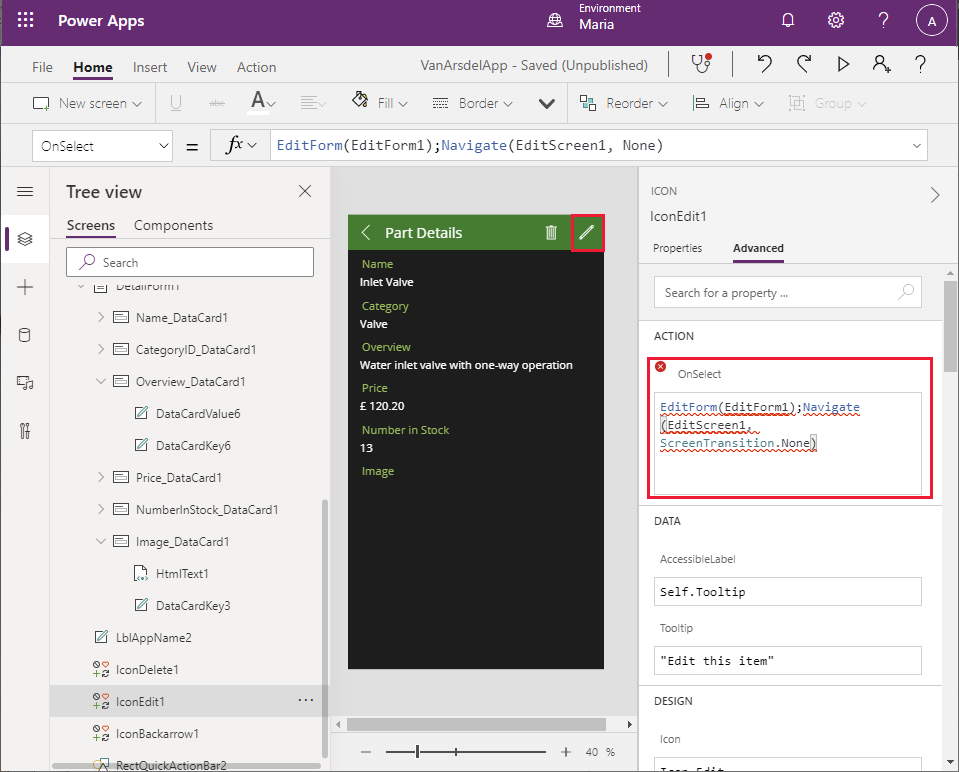Click the App checker stethoscope icon
Image resolution: width=959 pixels, height=772 pixels.
(x=700, y=65)
